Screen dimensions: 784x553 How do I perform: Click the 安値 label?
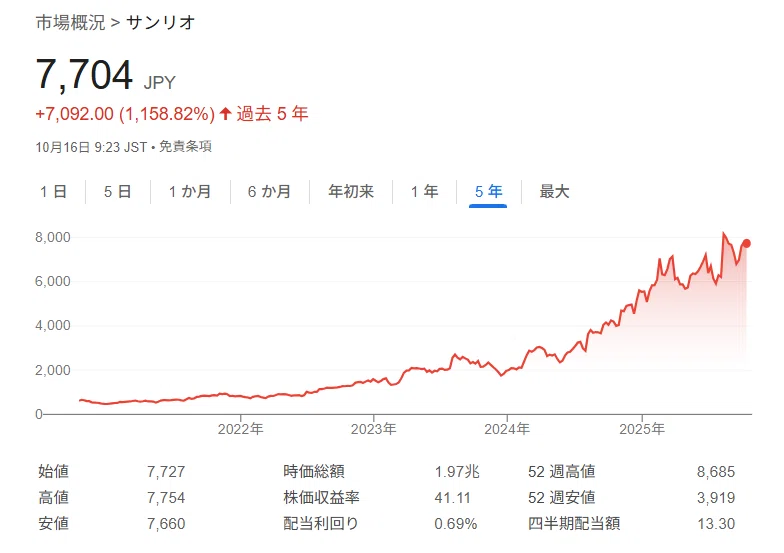pos(54,524)
